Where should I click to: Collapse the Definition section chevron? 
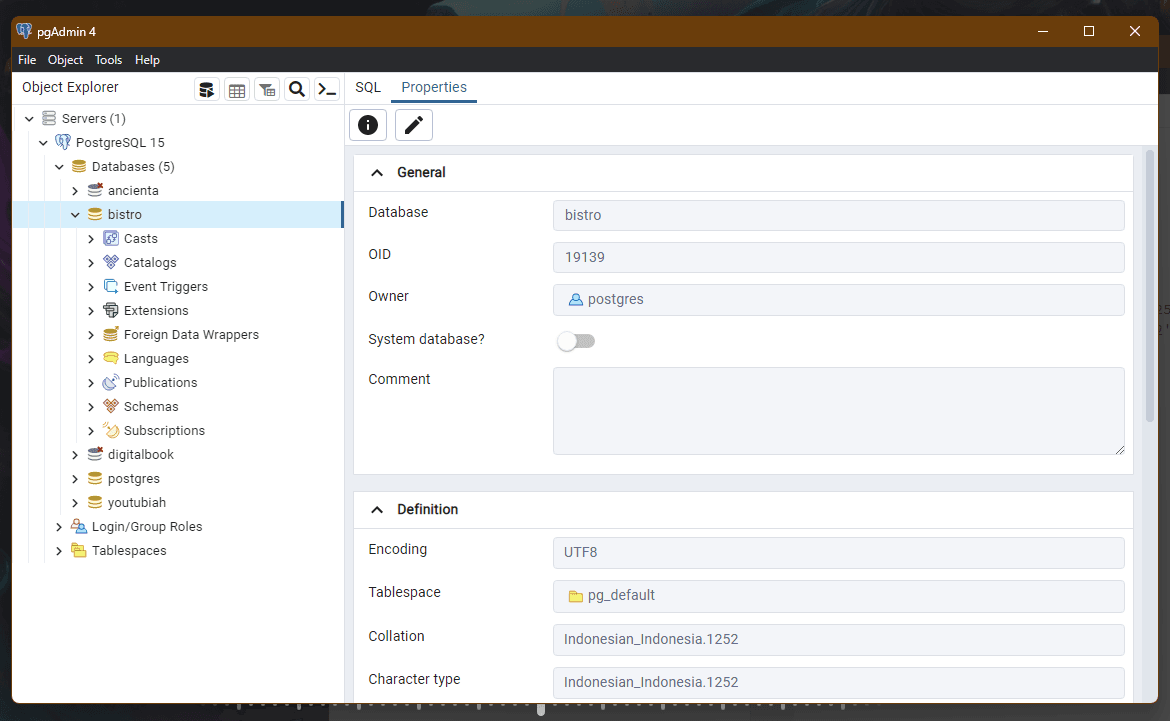tap(377, 510)
